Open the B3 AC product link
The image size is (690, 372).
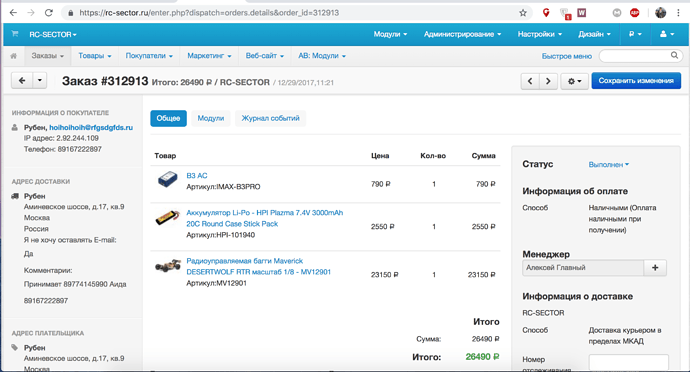pos(197,175)
